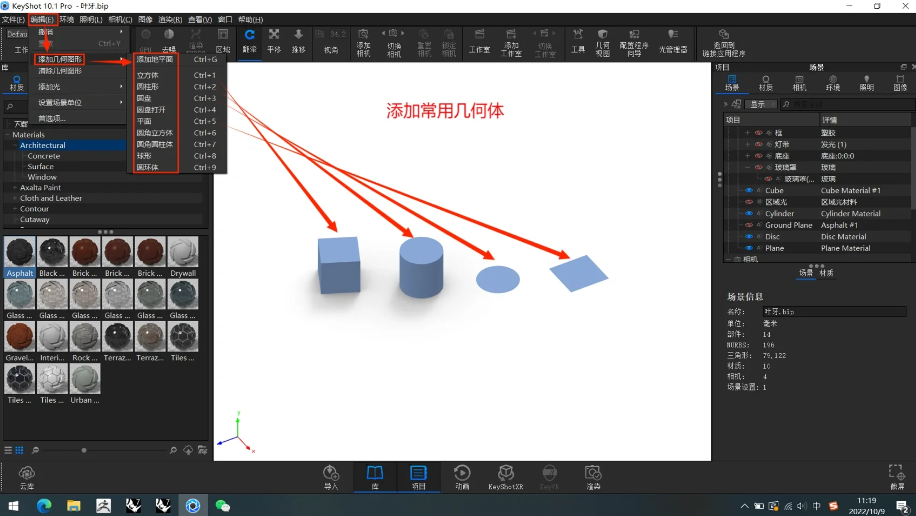The width and height of the screenshot is (916, 516).
Task: Select the Concrete material category
Action: coord(44,156)
